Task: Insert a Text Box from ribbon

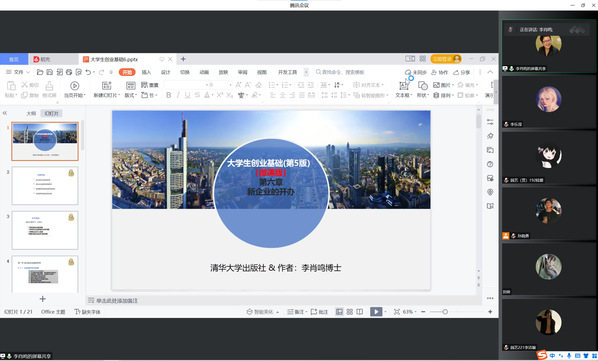Action: point(403,85)
